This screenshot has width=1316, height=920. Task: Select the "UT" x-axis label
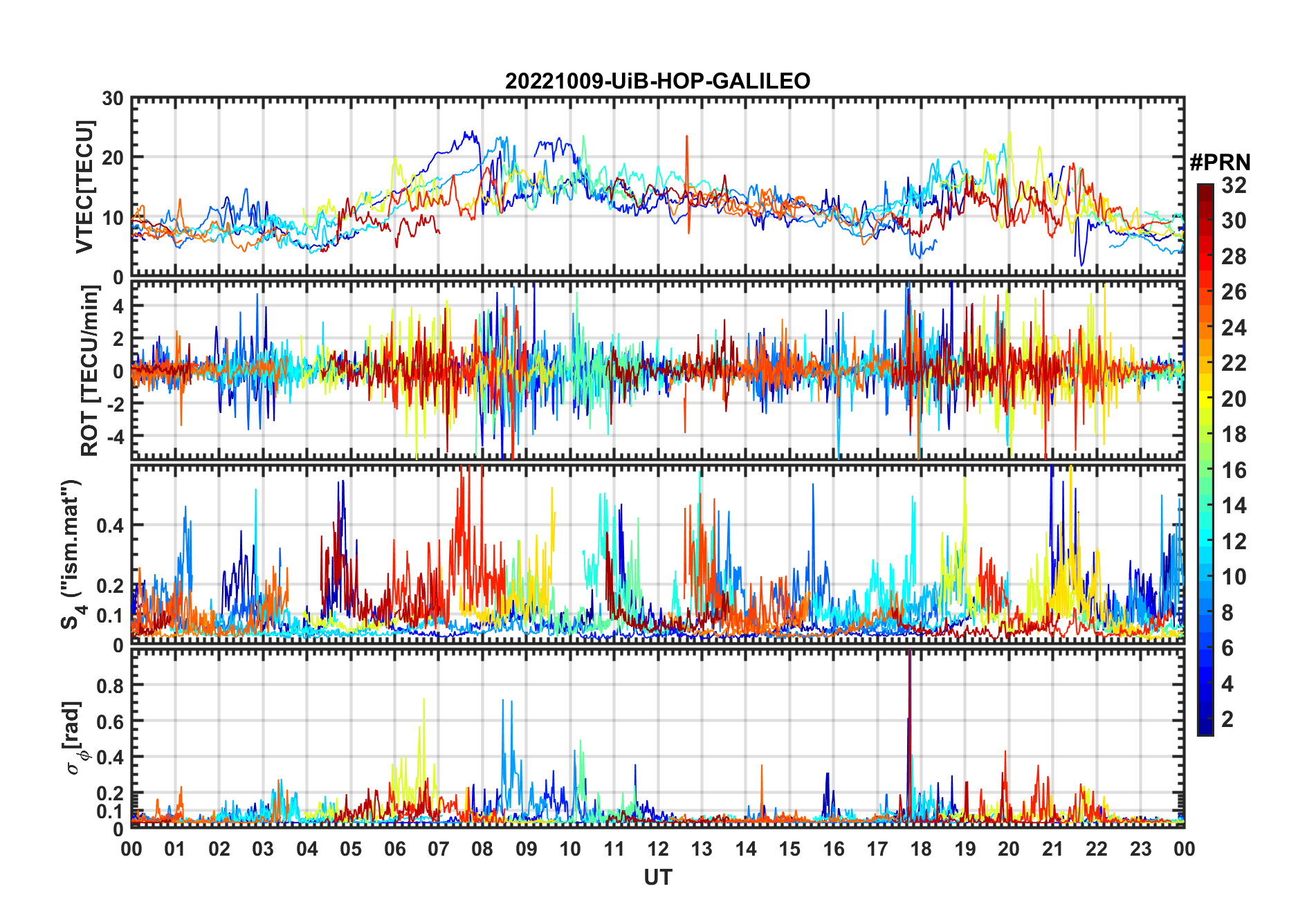pos(657,877)
